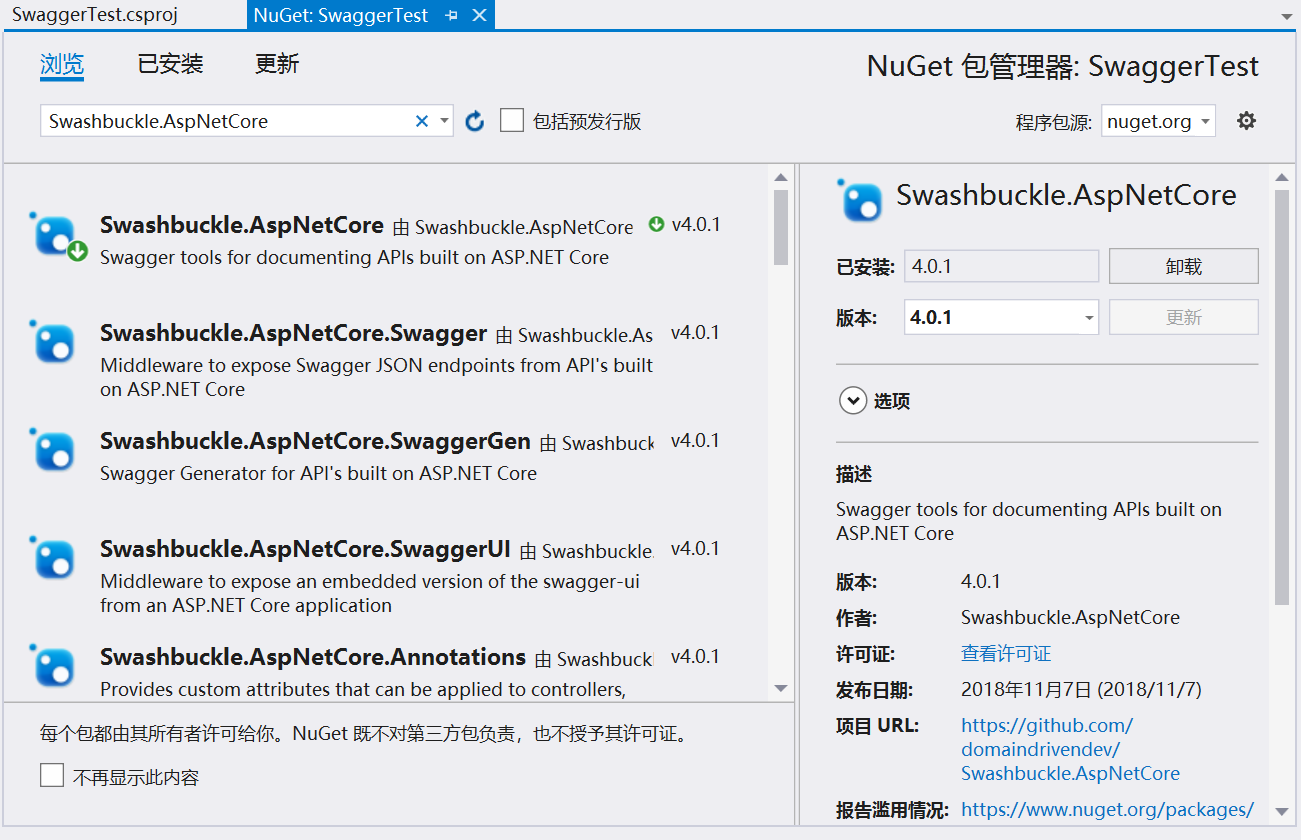1301x840 pixels.
Task: Click the installed version 4.0.1 field
Action: (1001, 267)
